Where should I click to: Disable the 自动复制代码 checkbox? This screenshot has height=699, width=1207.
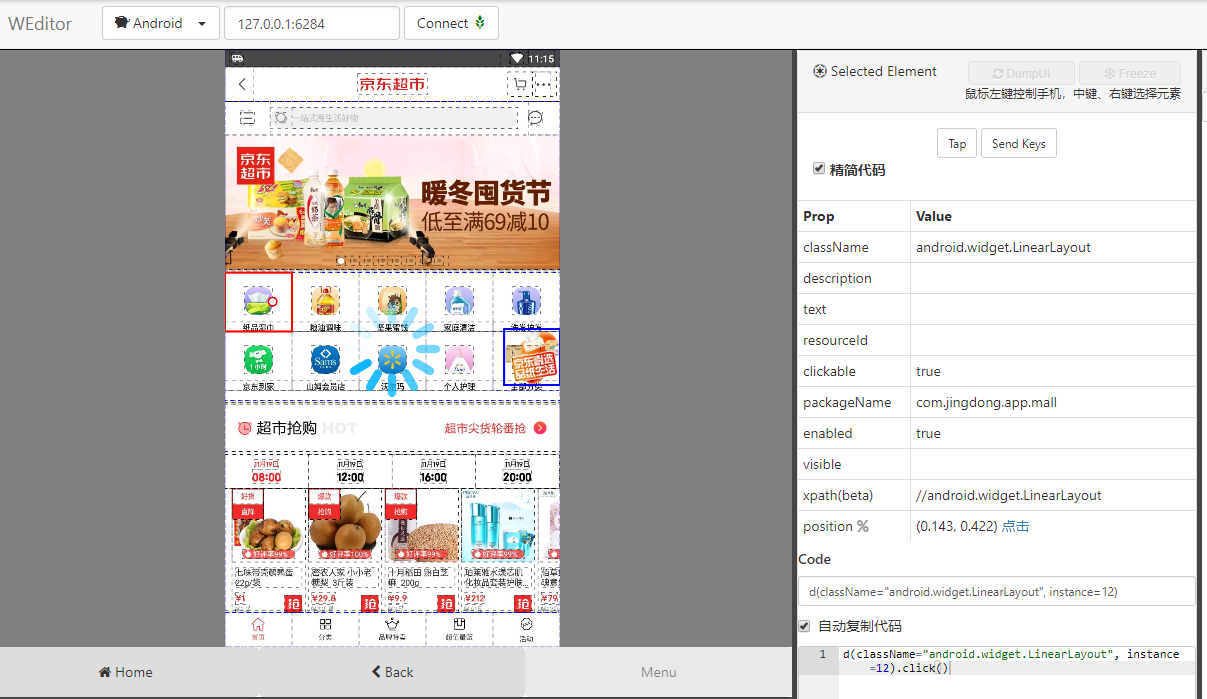pyautogui.click(x=803, y=625)
